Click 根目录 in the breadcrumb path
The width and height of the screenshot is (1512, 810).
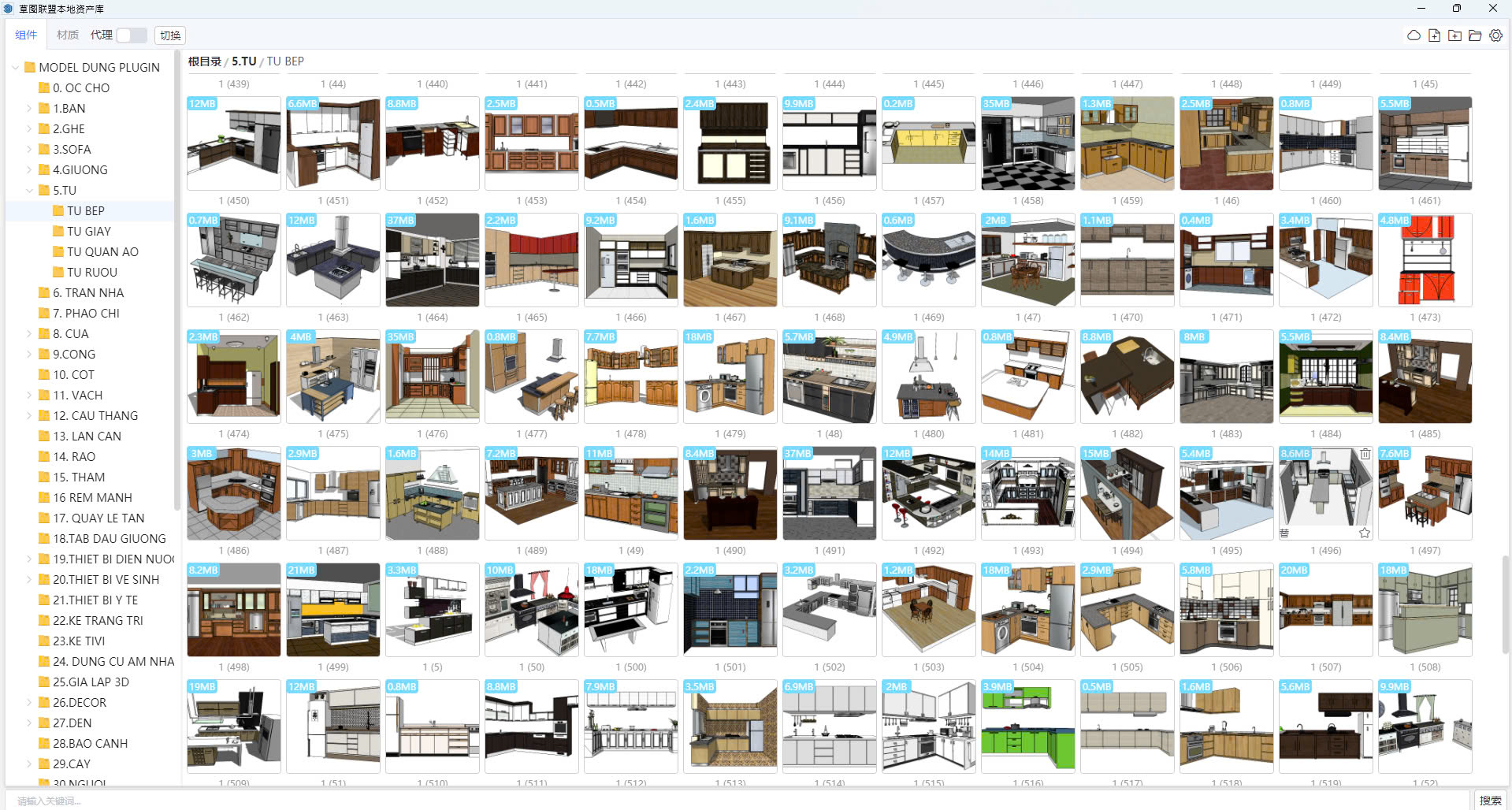click(204, 61)
